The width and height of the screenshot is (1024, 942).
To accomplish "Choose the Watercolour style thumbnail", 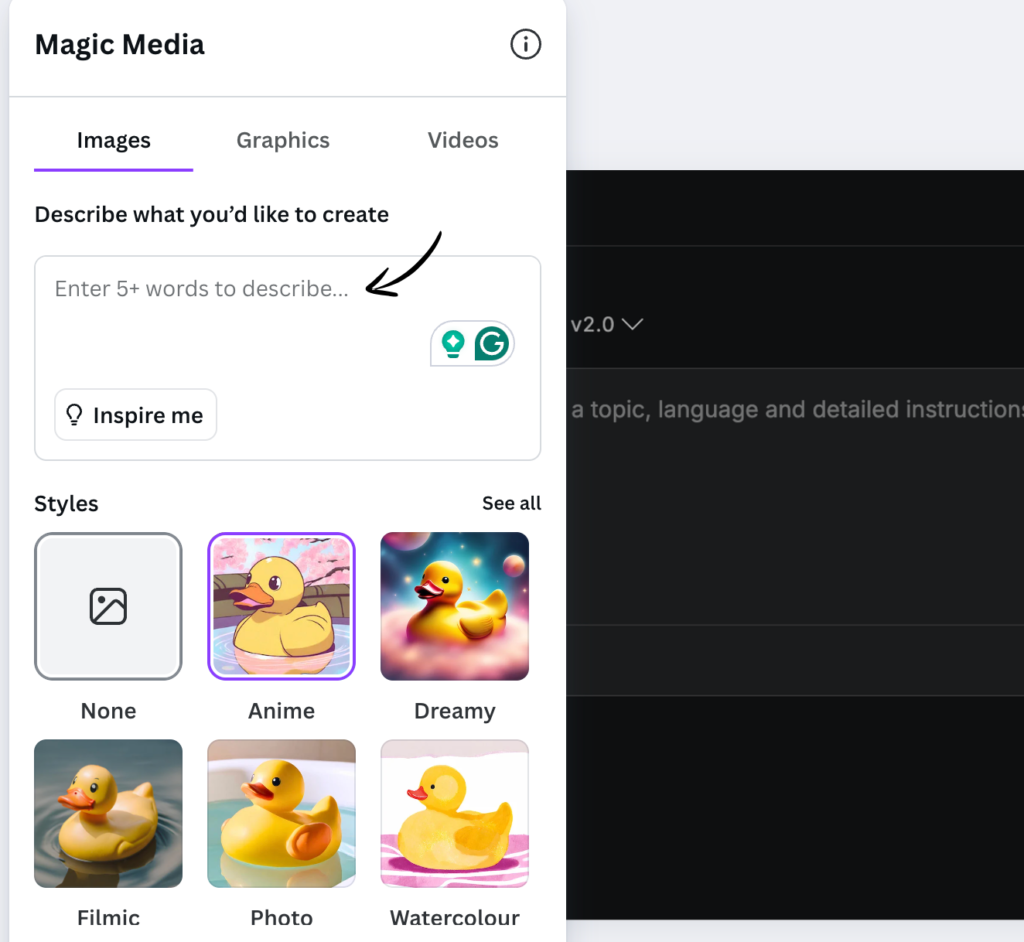I will pyautogui.click(x=455, y=813).
